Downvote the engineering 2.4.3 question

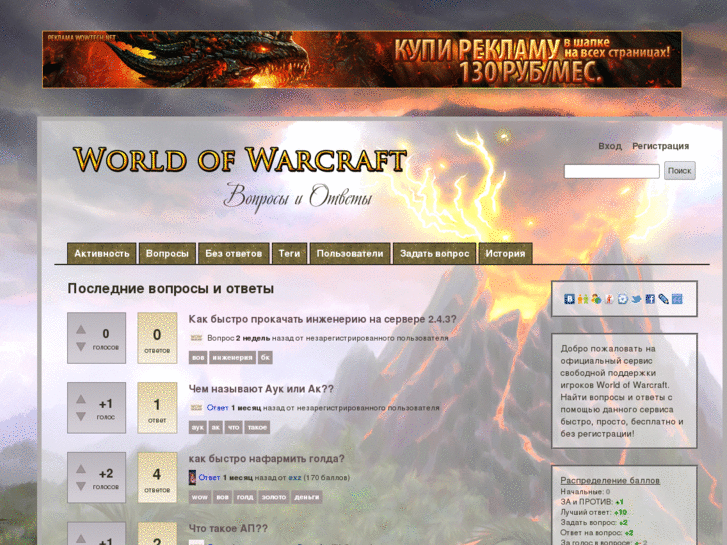point(81,346)
